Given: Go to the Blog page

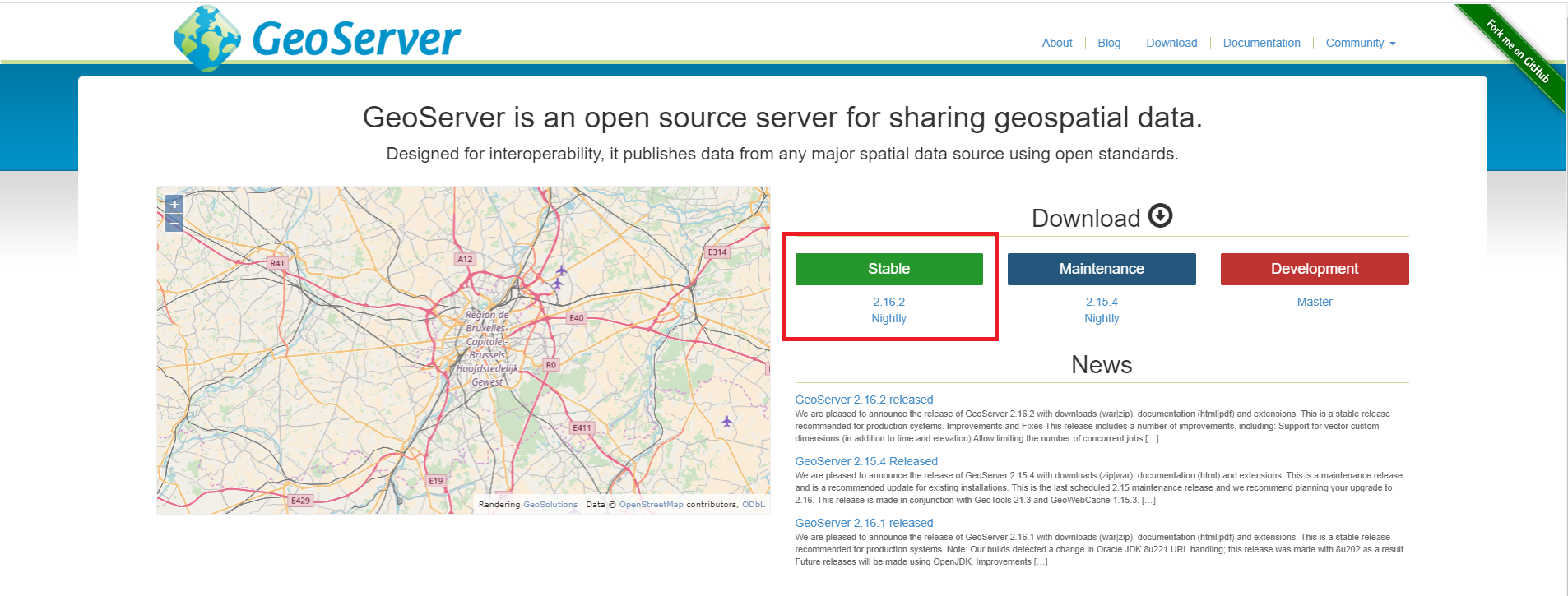Looking at the screenshot, I should click(x=1109, y=43).
